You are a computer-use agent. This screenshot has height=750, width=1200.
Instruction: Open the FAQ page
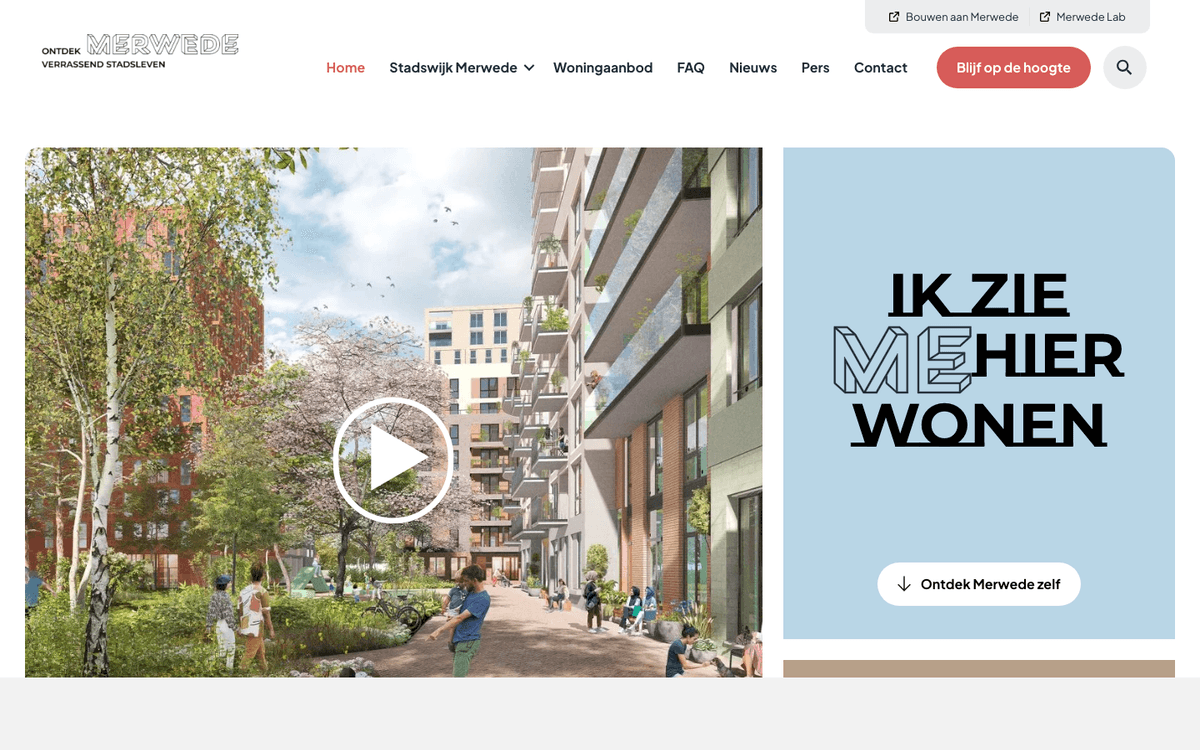(x=690, y=67)
